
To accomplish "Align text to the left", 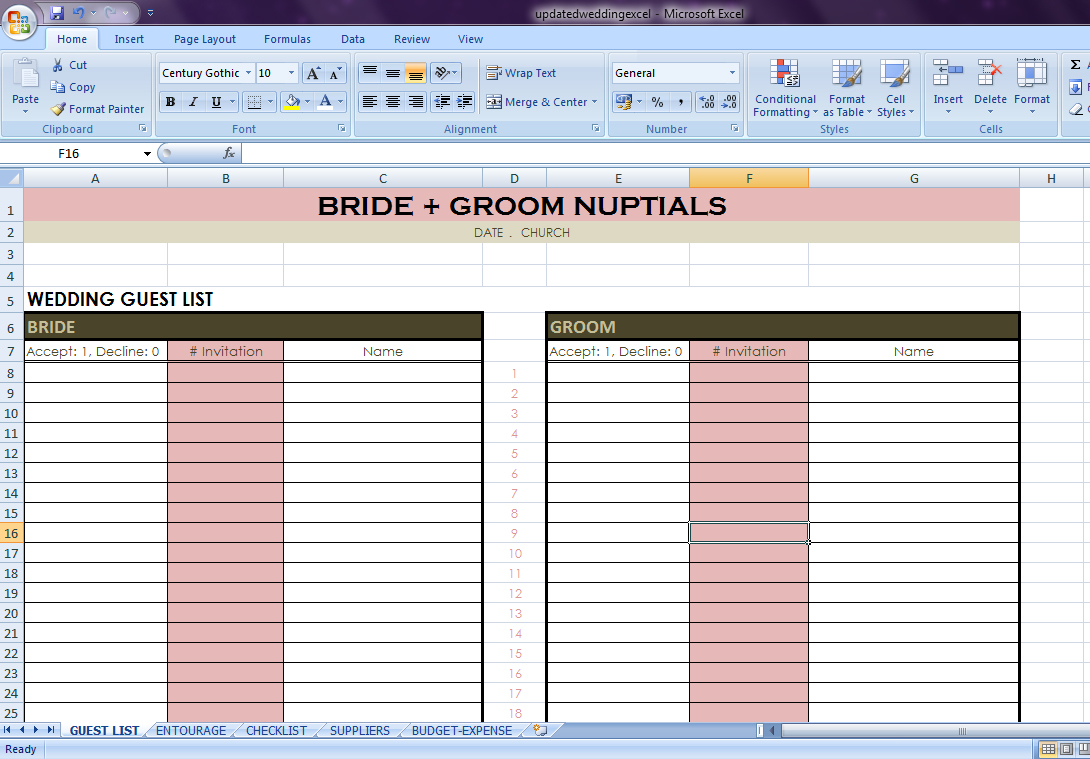I will click(x=370, y=102).
